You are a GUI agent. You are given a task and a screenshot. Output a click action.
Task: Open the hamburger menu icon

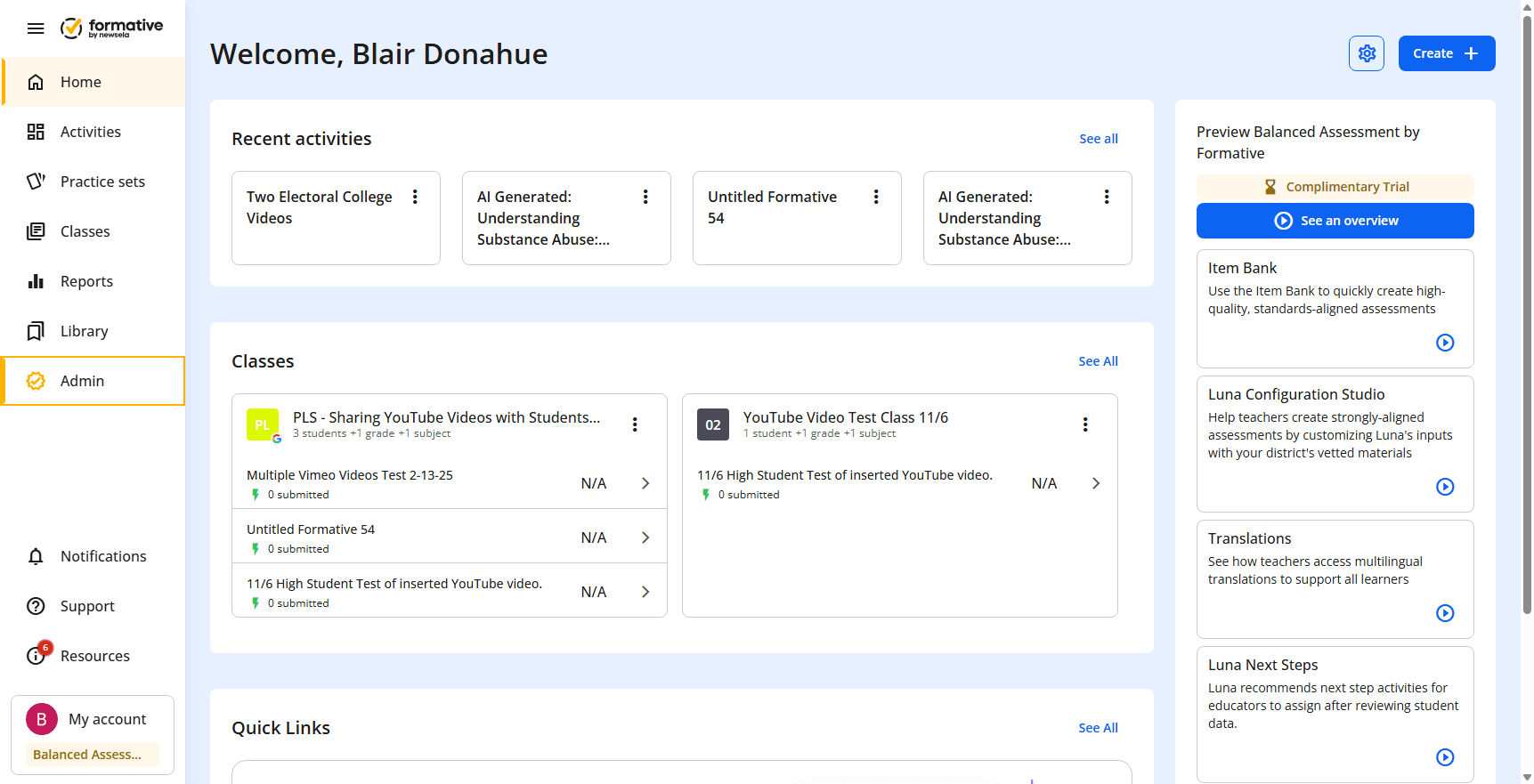[36, 28]
